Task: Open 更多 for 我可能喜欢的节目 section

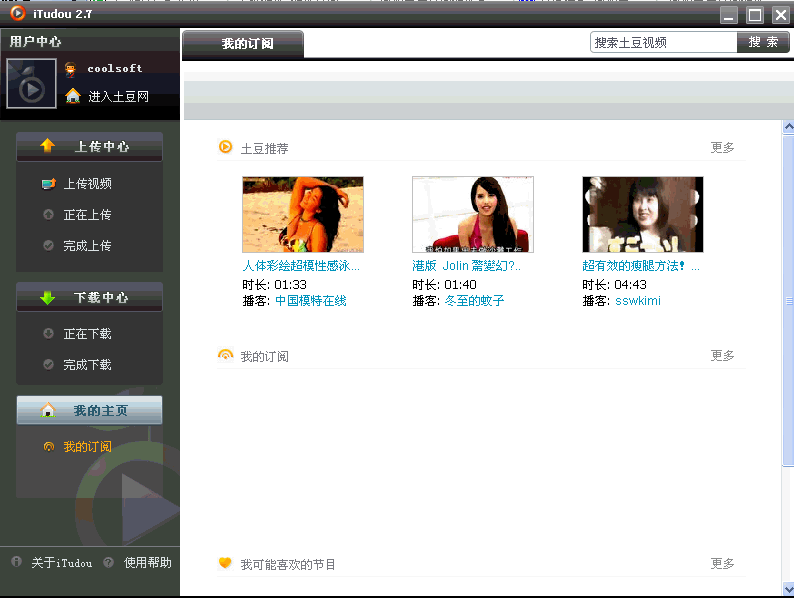Action: click(x=722, y=564)
